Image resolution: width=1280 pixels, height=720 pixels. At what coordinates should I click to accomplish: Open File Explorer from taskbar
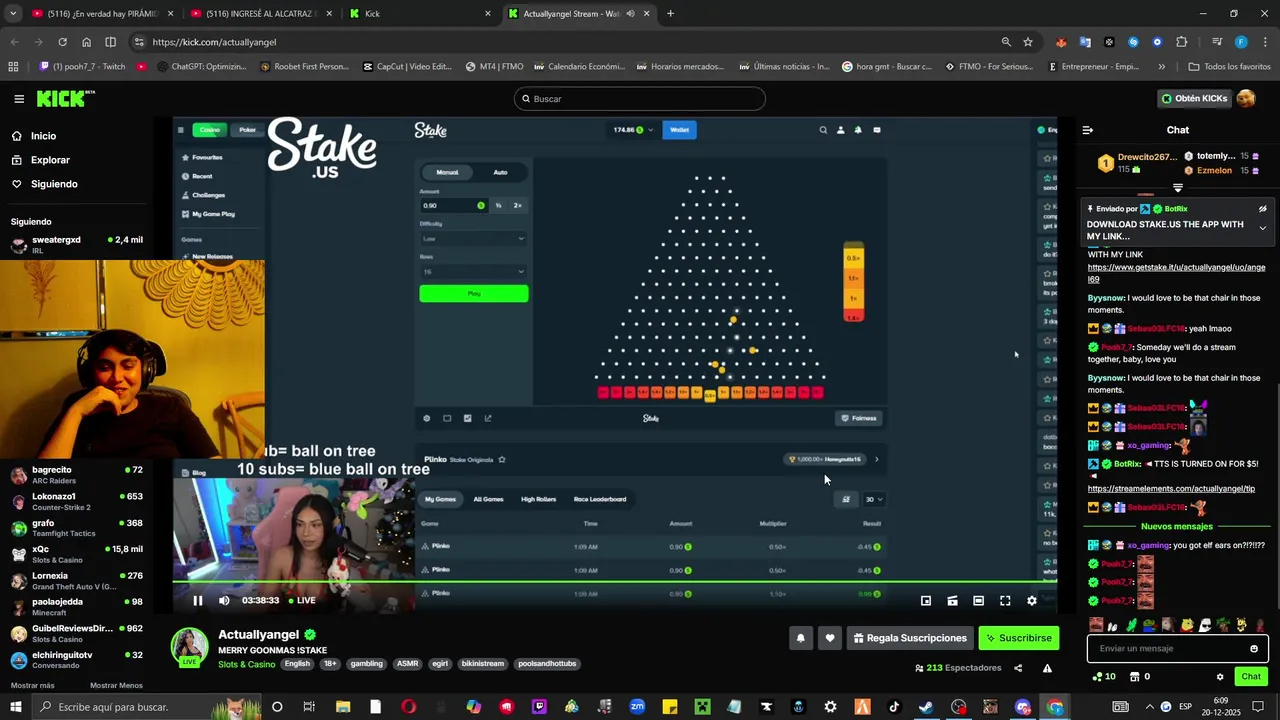pos(343,707)
